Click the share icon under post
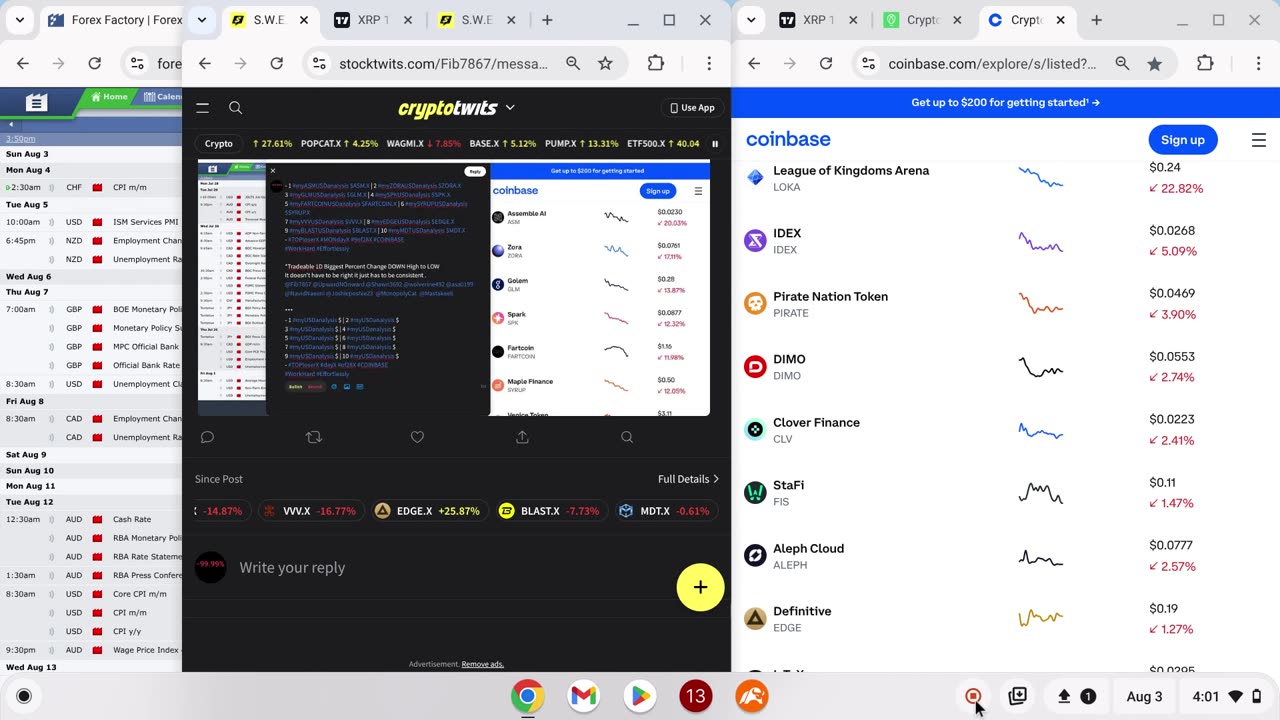This screenshot has height=720, width=1280. 522,437
